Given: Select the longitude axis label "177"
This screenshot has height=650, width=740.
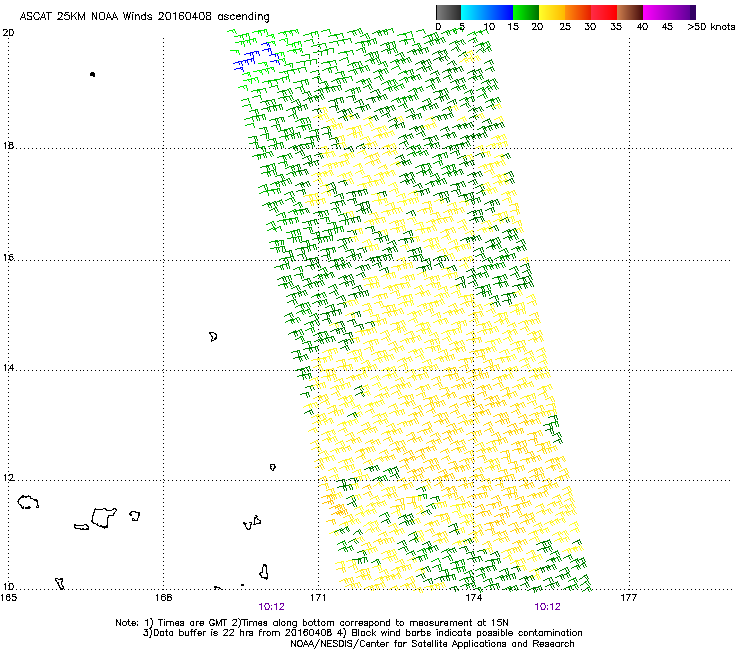Looking at the screenshot, I should click(628, 598).
